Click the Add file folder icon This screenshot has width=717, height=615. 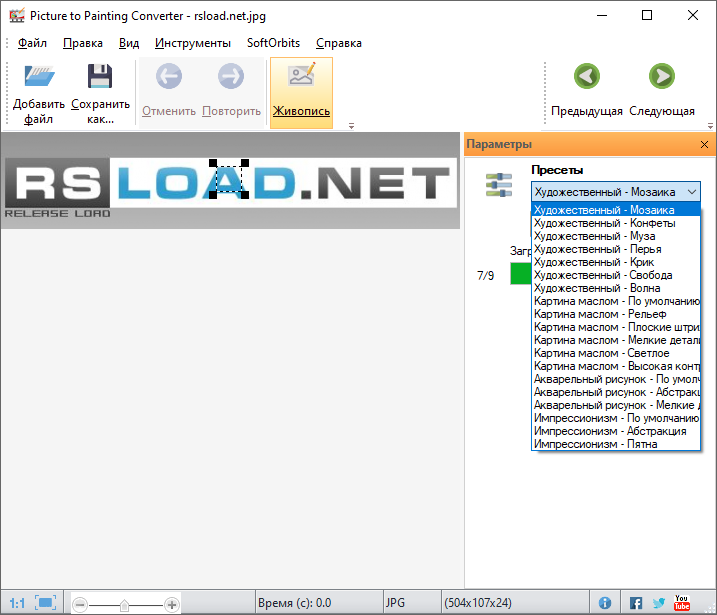pyautogui.click(x=39, y=76)
